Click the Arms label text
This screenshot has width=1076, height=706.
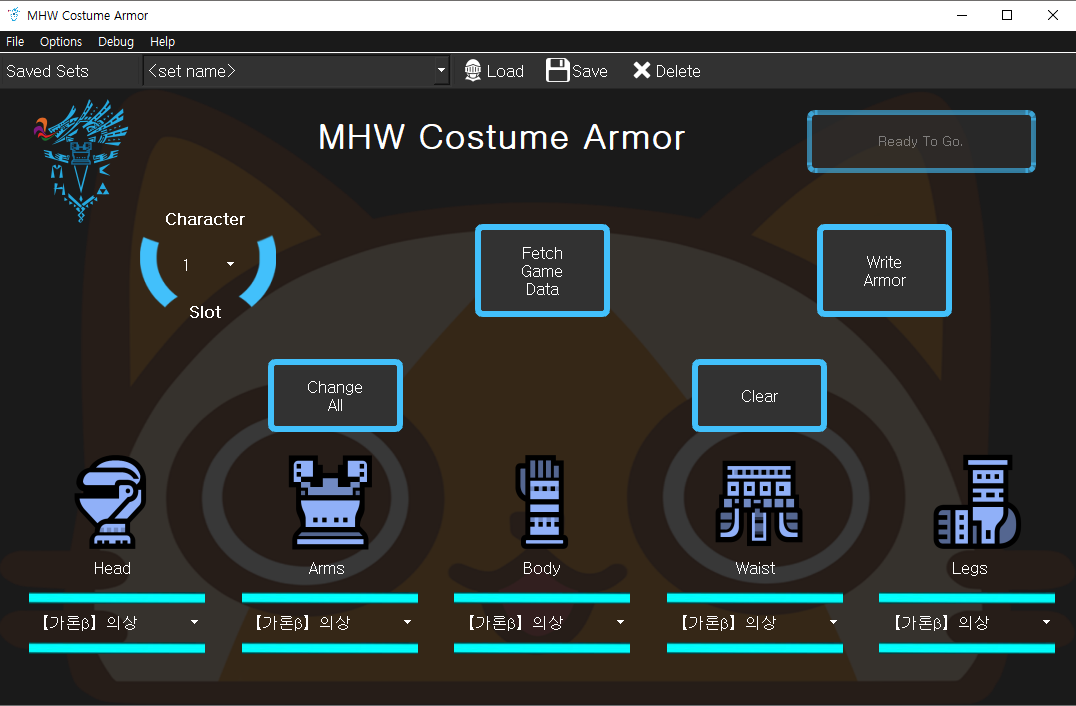327,568
